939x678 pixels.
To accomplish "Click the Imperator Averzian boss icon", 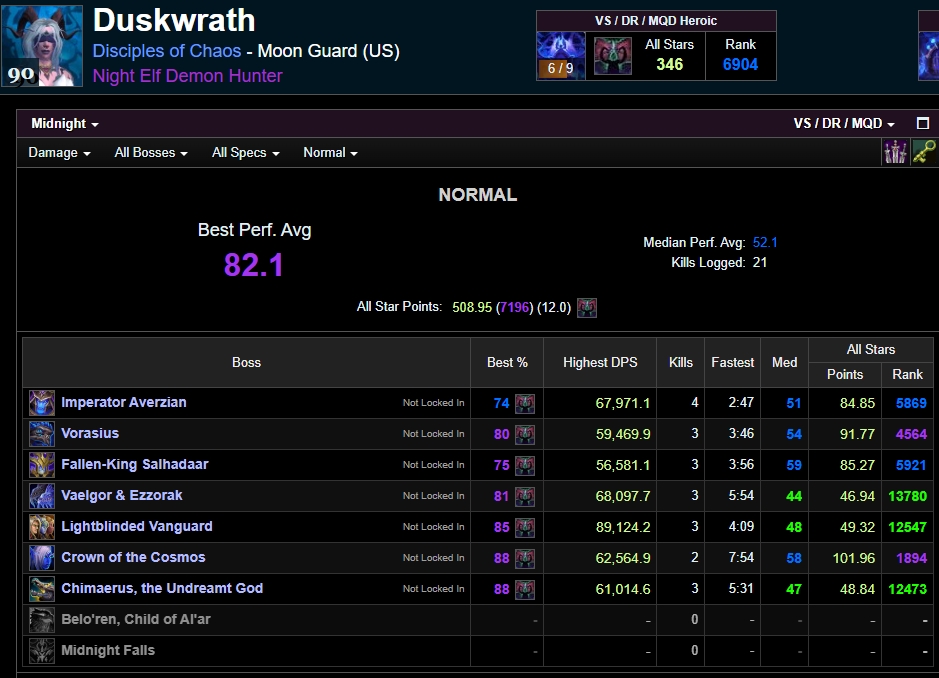I will pyautogui.click(x=42, y=403).
